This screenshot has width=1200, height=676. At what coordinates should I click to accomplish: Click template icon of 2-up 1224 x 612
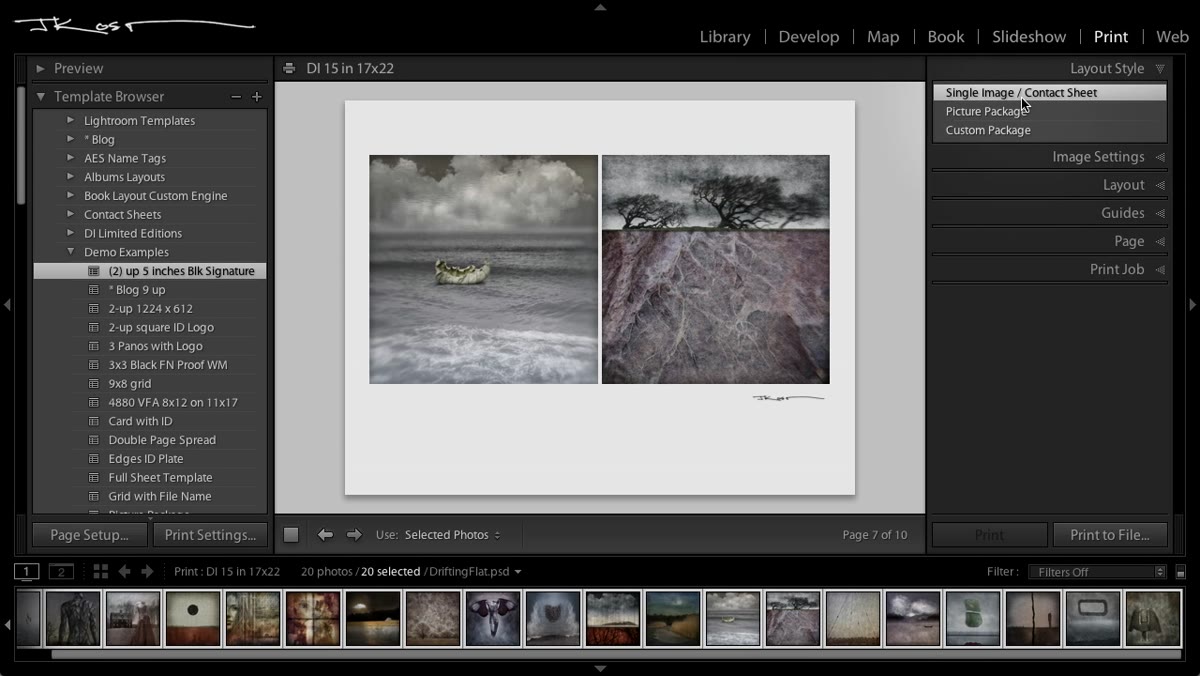94,309
